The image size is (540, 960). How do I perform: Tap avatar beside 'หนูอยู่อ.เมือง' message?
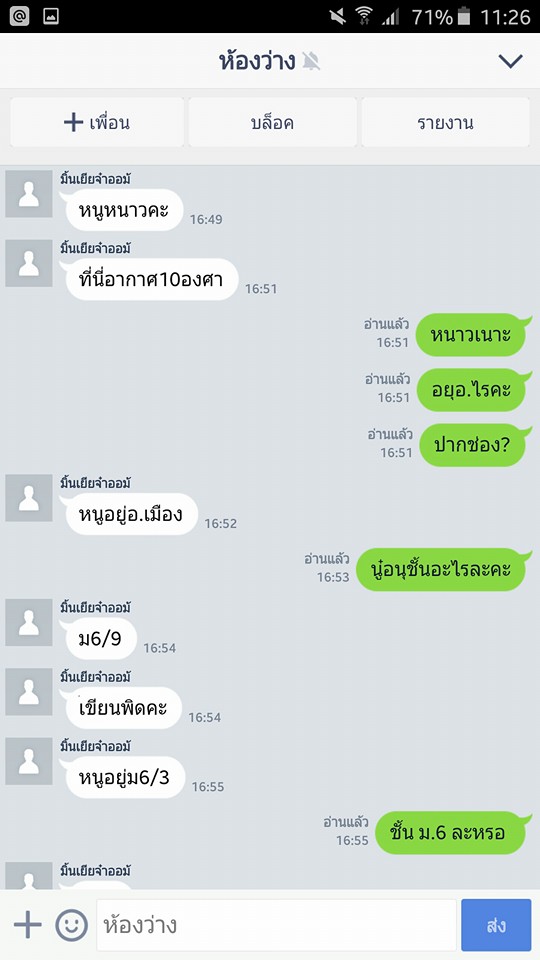click(29, 498)
